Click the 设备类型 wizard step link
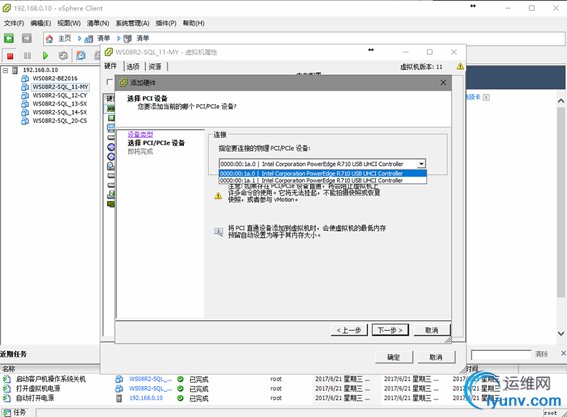 [140, 134]
